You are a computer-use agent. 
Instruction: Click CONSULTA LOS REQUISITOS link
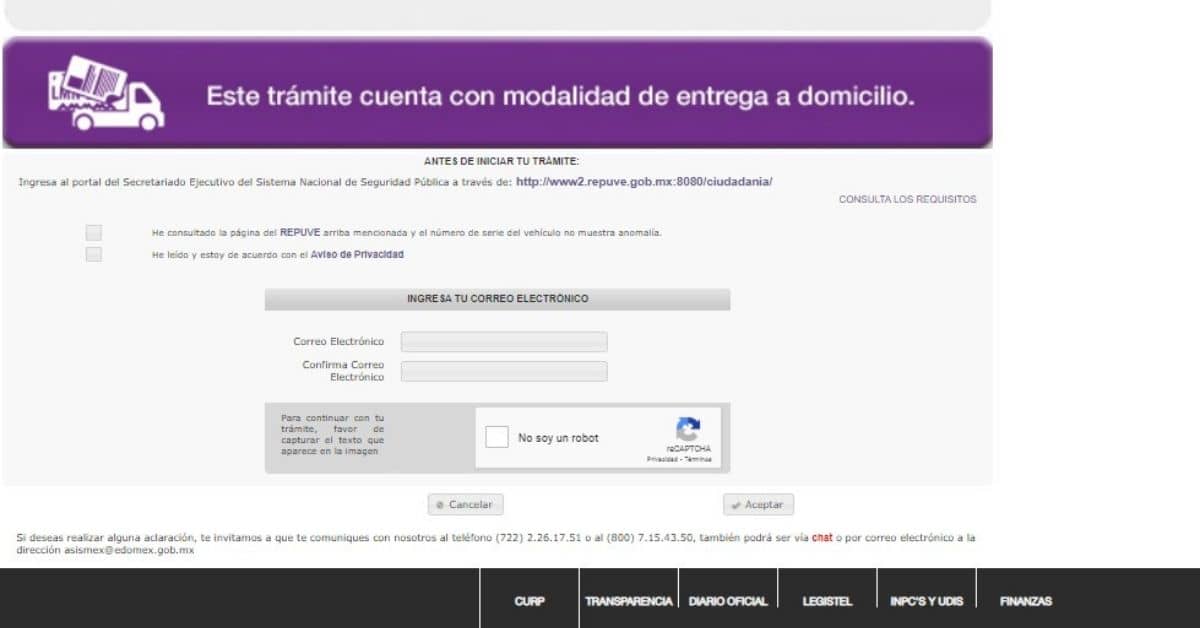907,200
